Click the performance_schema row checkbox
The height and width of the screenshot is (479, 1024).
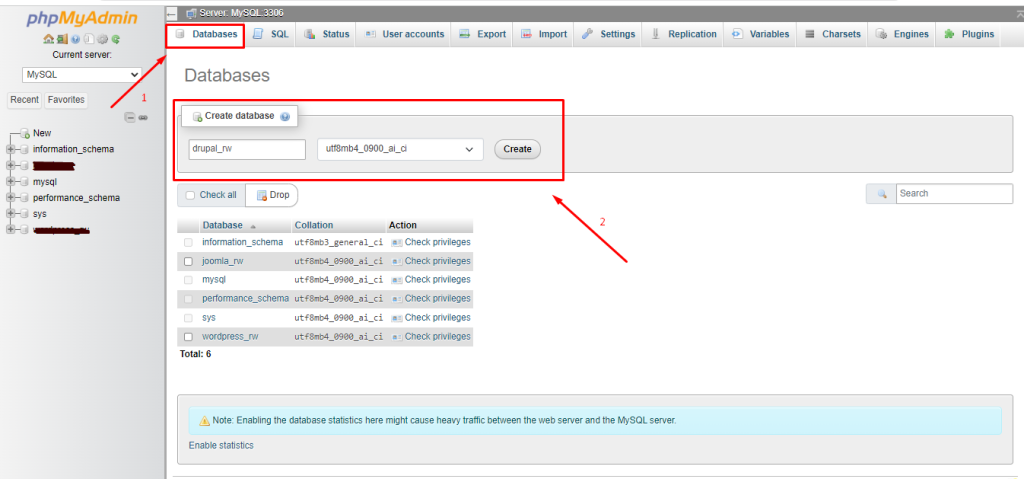point(188,299)
